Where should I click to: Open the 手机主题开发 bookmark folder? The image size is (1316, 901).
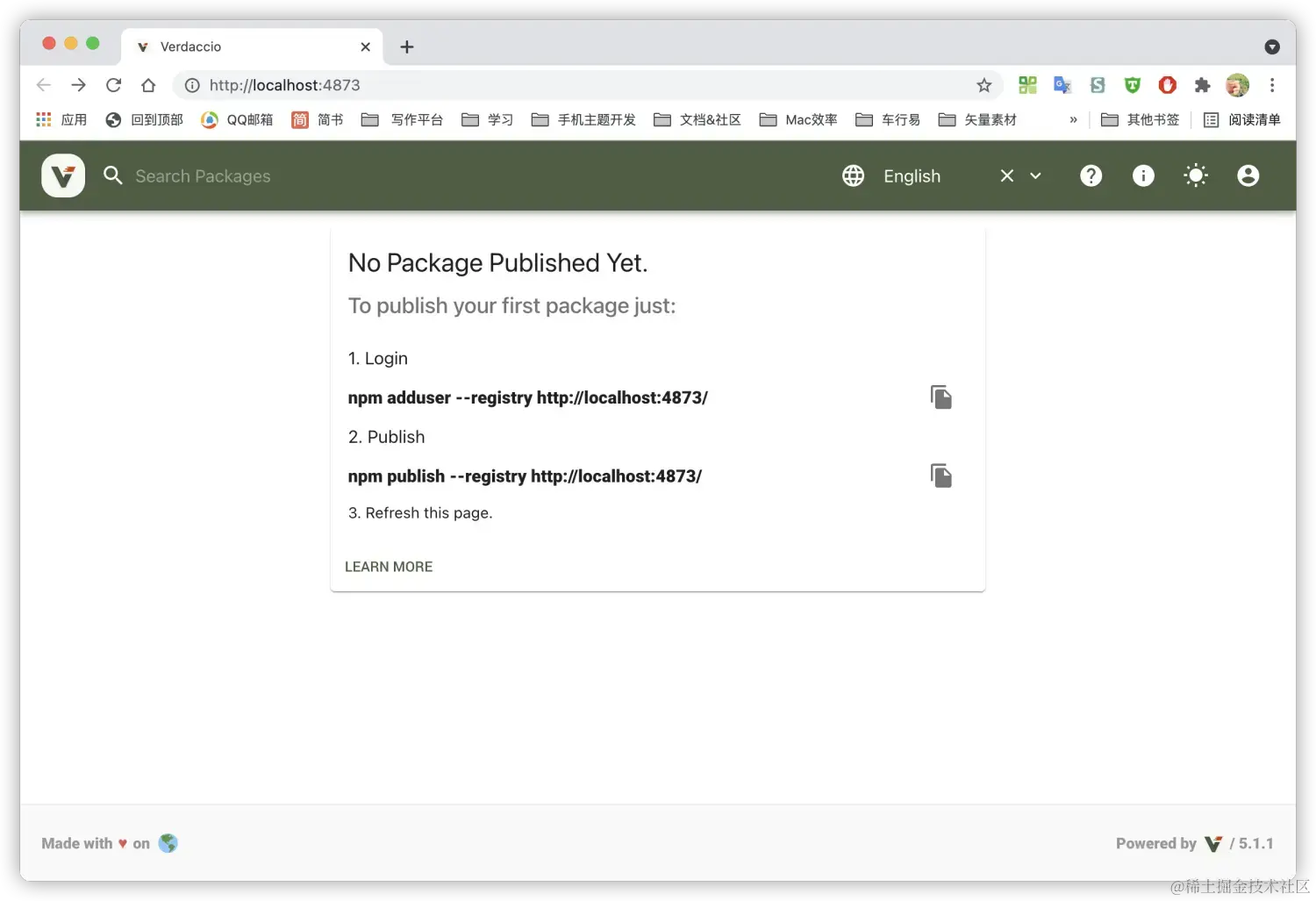(x=583, y=119)
